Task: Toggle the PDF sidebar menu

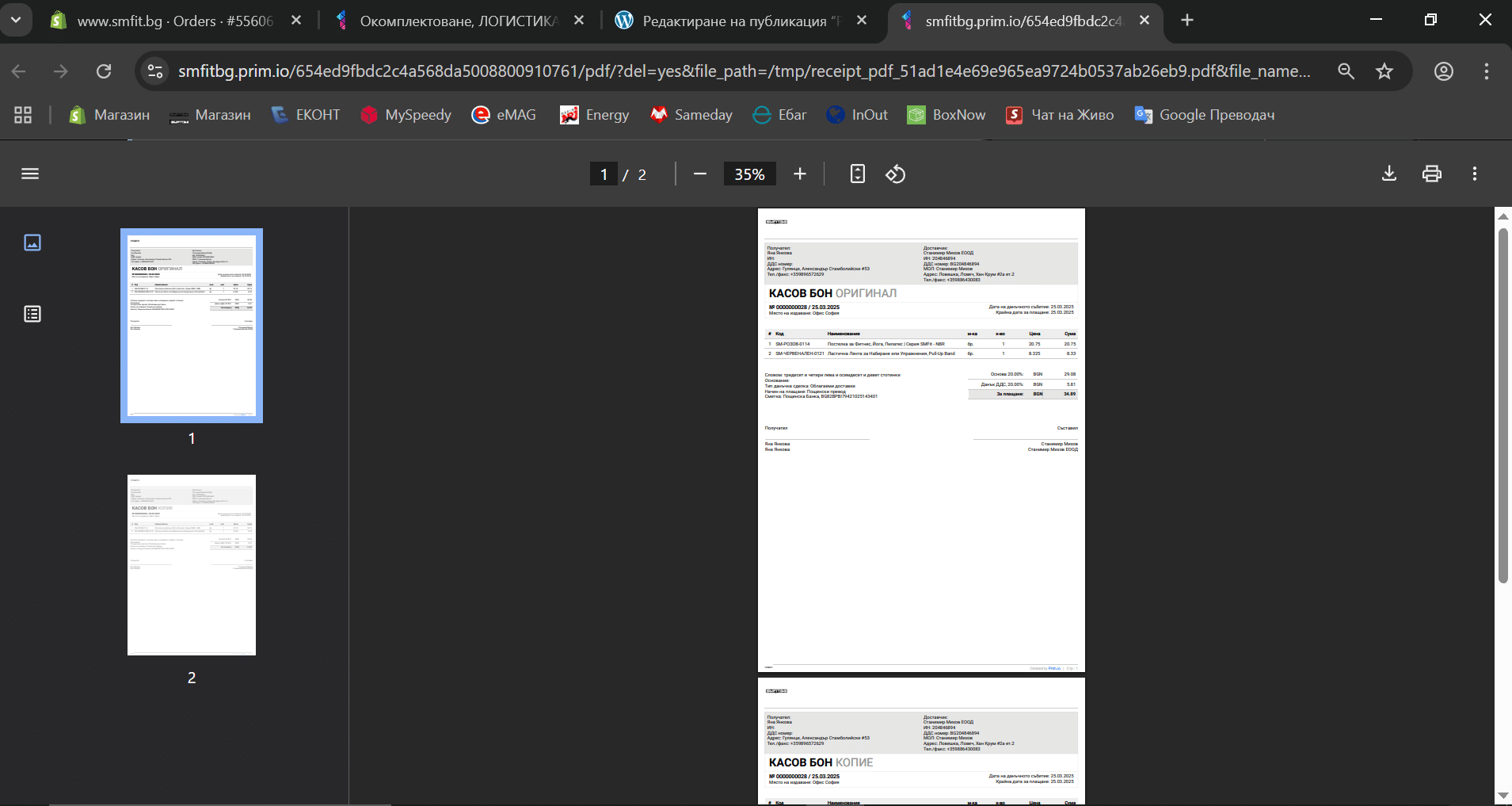Action: point(30,174)
